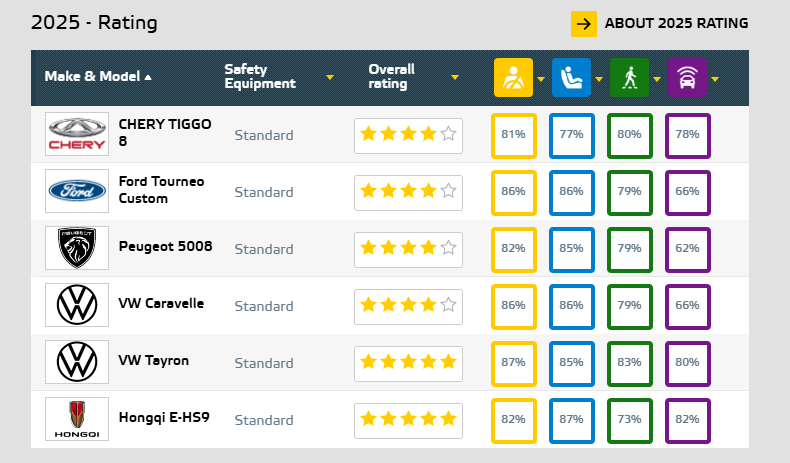Screen dimensions: 790x463
Task: Click Hongqi E-HS9 green 73% box
Action: click(629, 421)
